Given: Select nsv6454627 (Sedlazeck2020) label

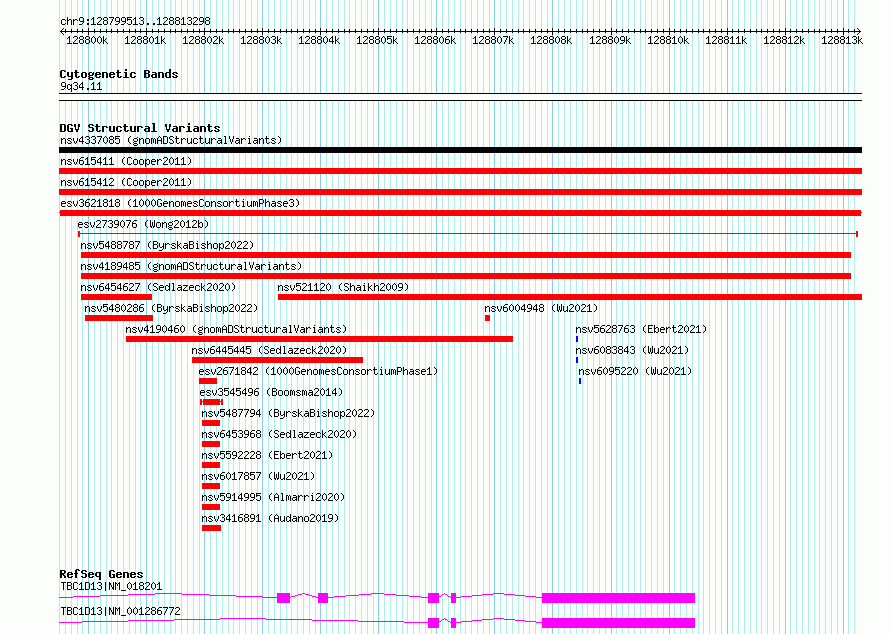Looking at the screenshot, I should click(x=158, y=287).
